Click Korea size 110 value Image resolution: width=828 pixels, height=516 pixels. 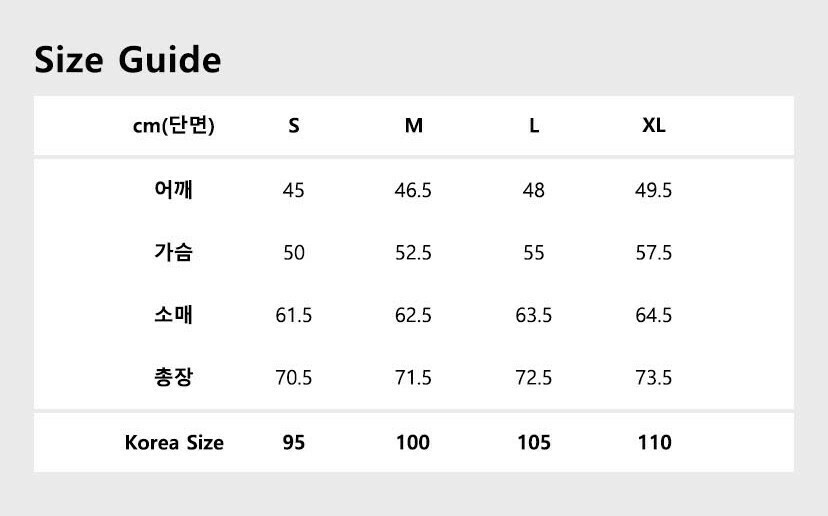[x=654, y=443]
